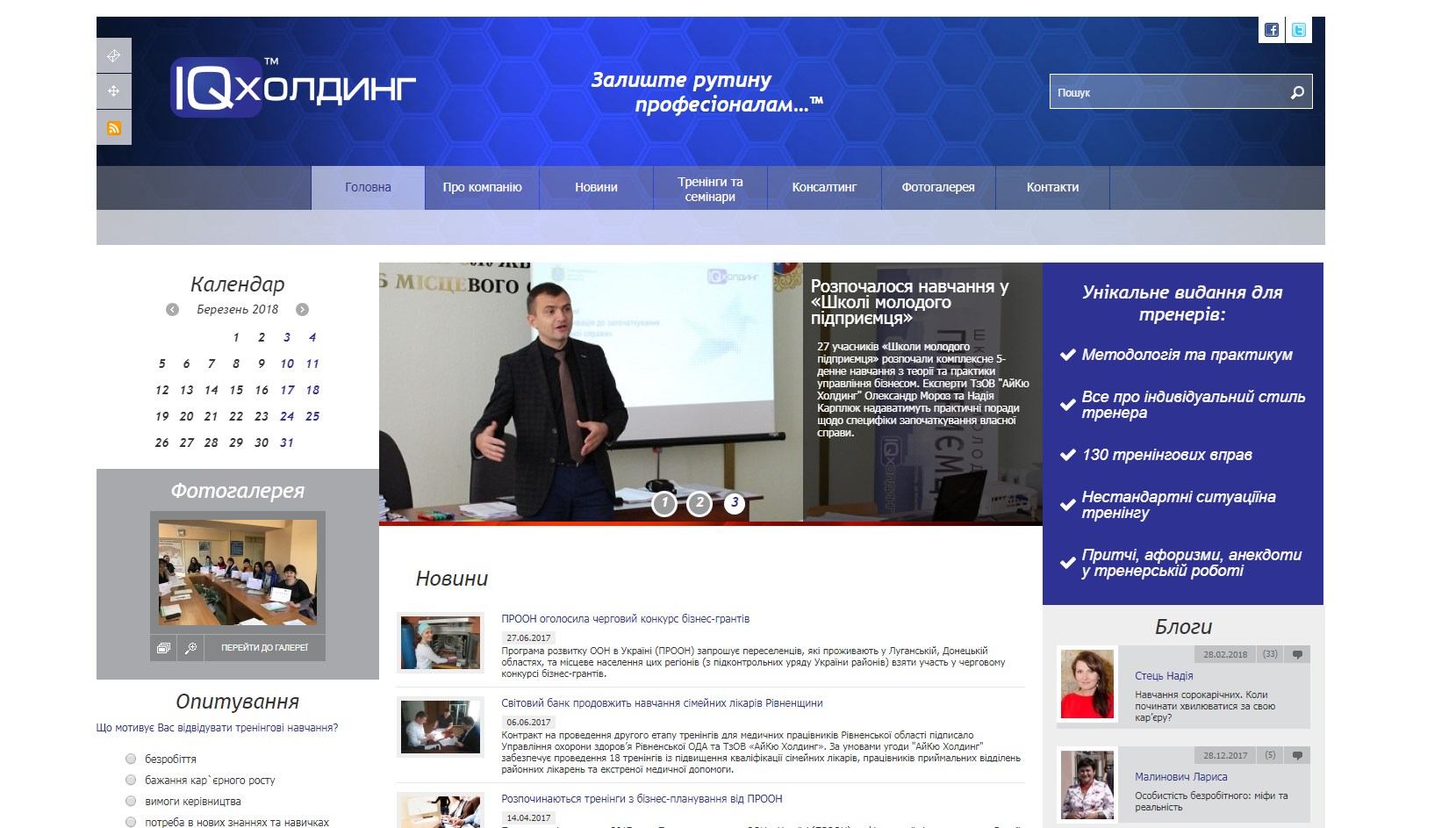Click the gallery zoom magnifier icon
The height and width of the screenshot is (828, 1456).
[x=190, y=648]
